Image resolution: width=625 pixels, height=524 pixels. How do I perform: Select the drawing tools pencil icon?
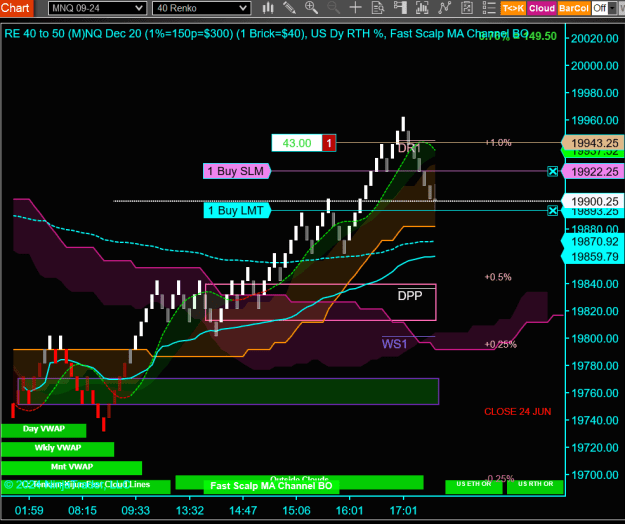[x=289, y=8]
